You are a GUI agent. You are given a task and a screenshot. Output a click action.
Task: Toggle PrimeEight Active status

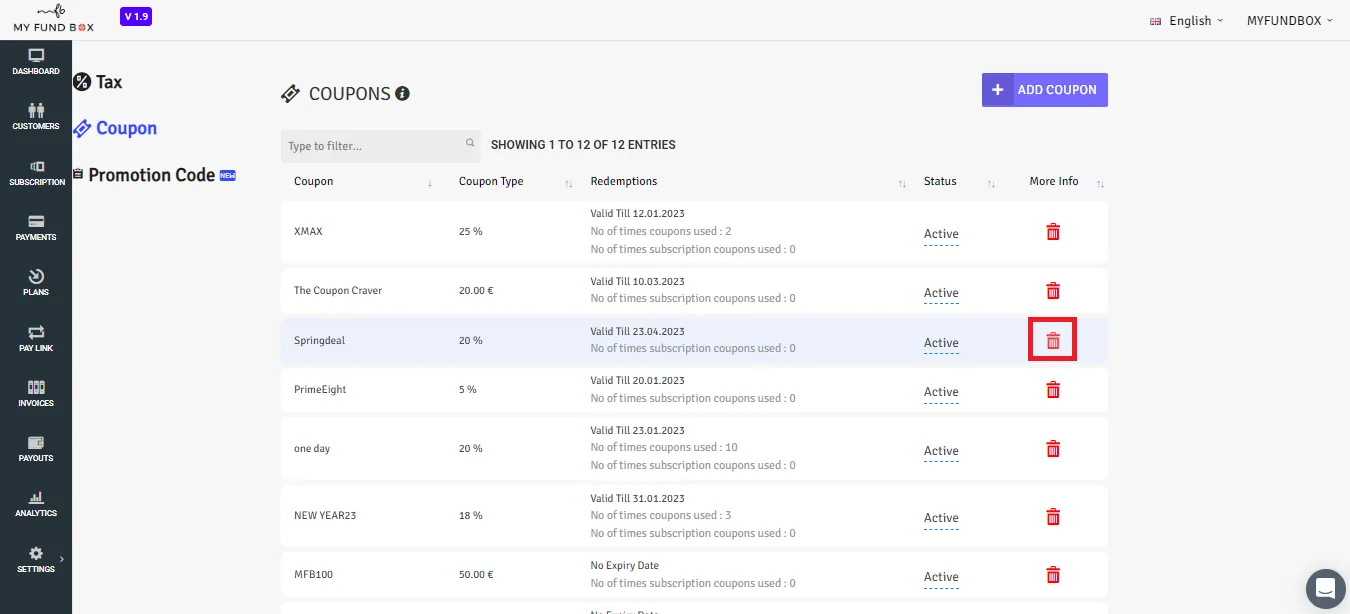[941, 392]
